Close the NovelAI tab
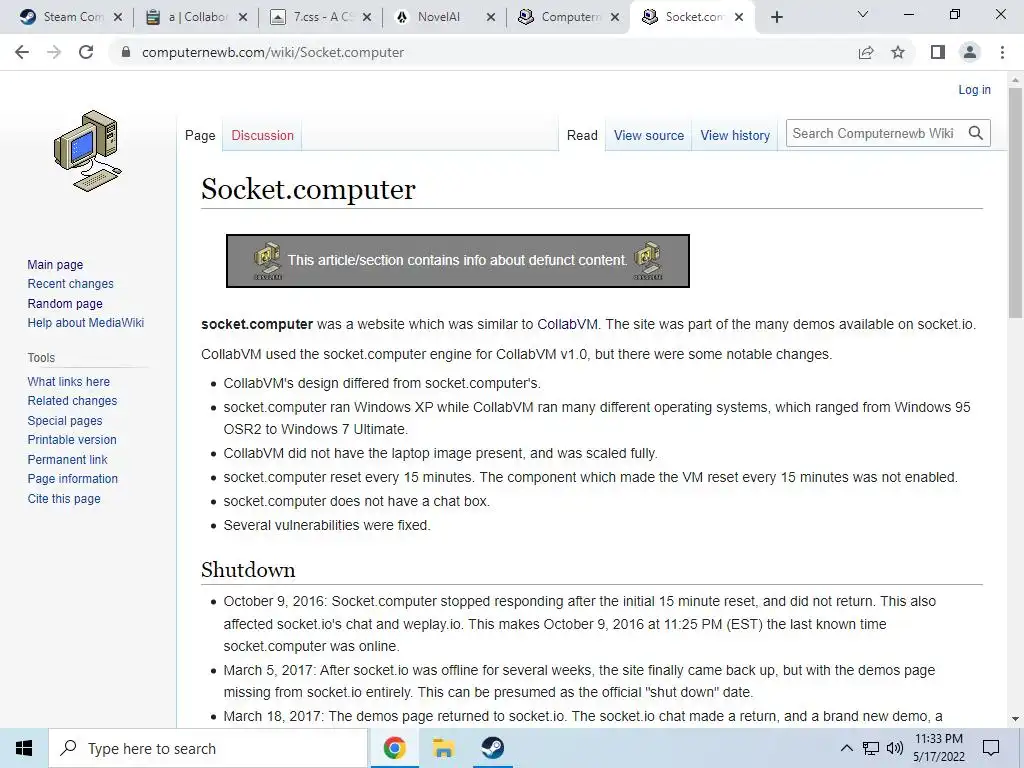The height and width of the screenshot is (768, 1024). tap(490, 17)
